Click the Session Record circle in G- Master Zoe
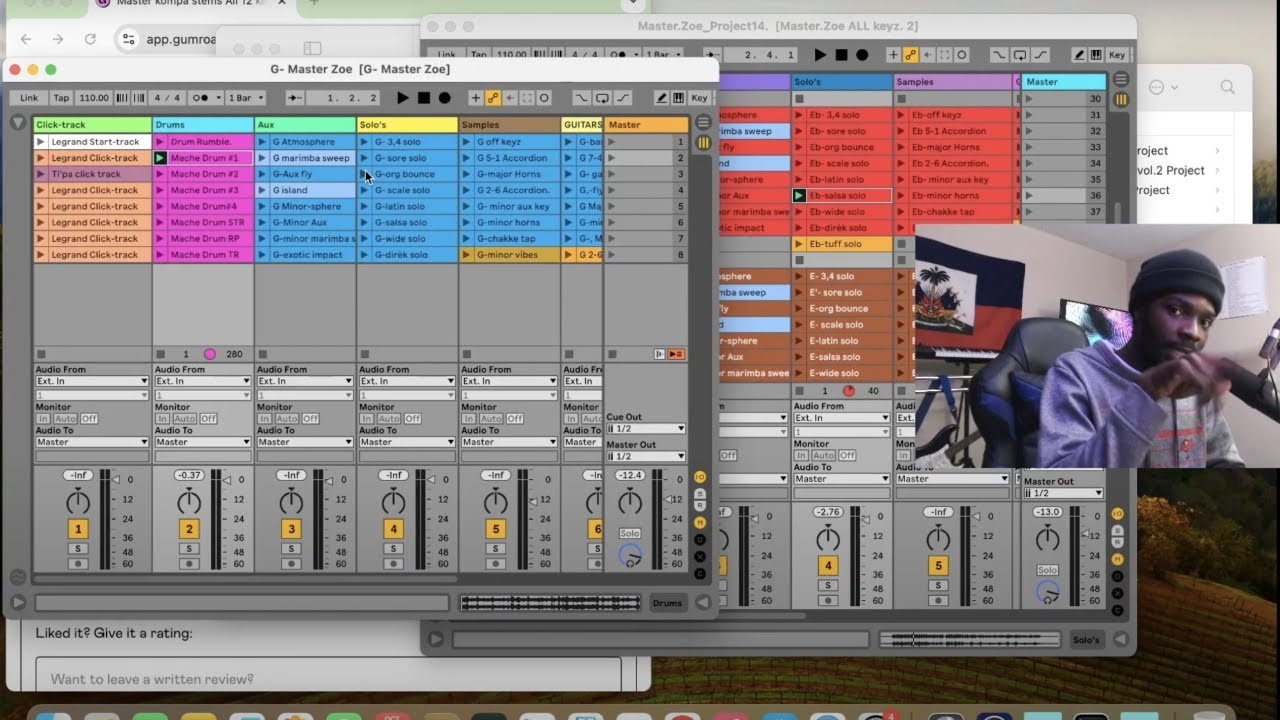This screenshot has height=720, width=1280. pyautogui.click(x=544, y=98)
